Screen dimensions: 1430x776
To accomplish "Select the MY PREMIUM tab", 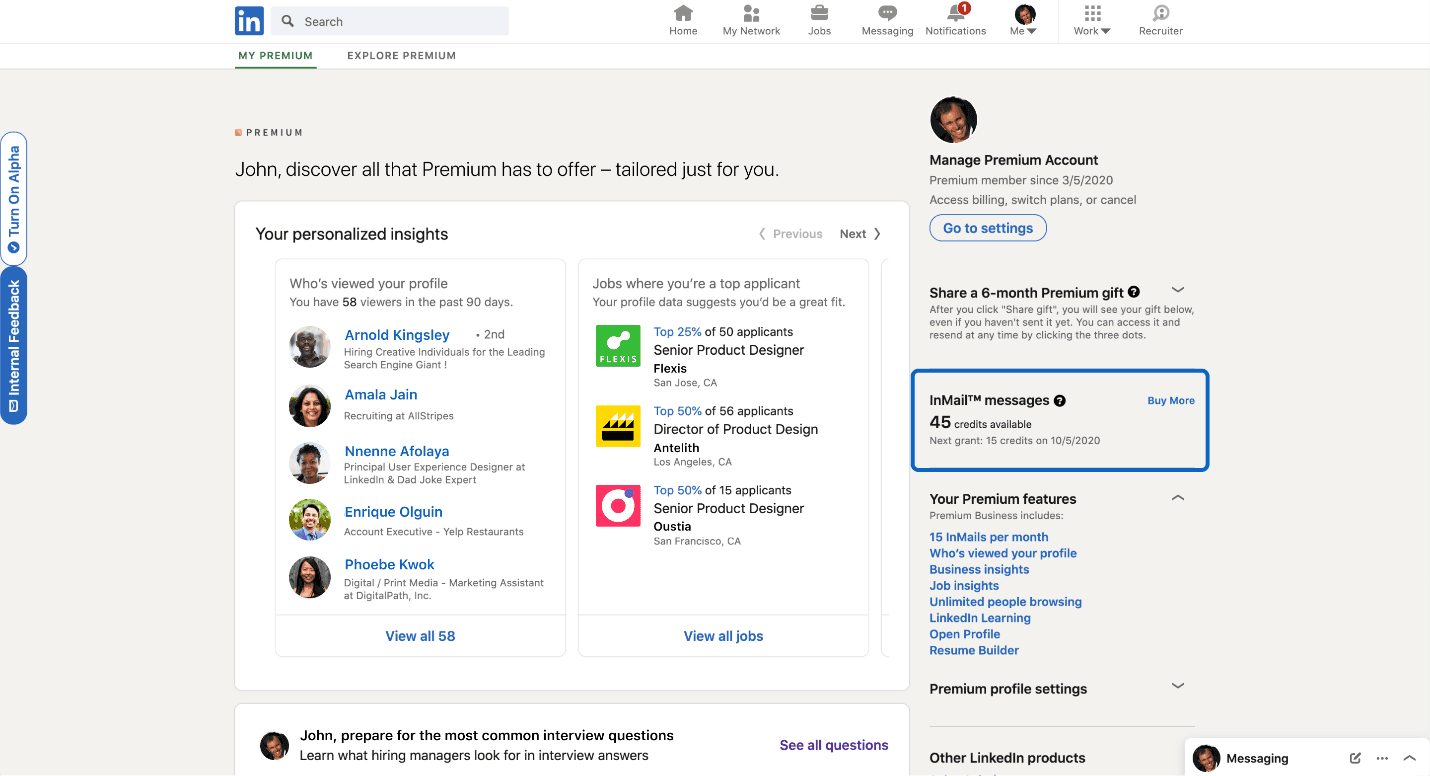I will click(x=275, y=55).
